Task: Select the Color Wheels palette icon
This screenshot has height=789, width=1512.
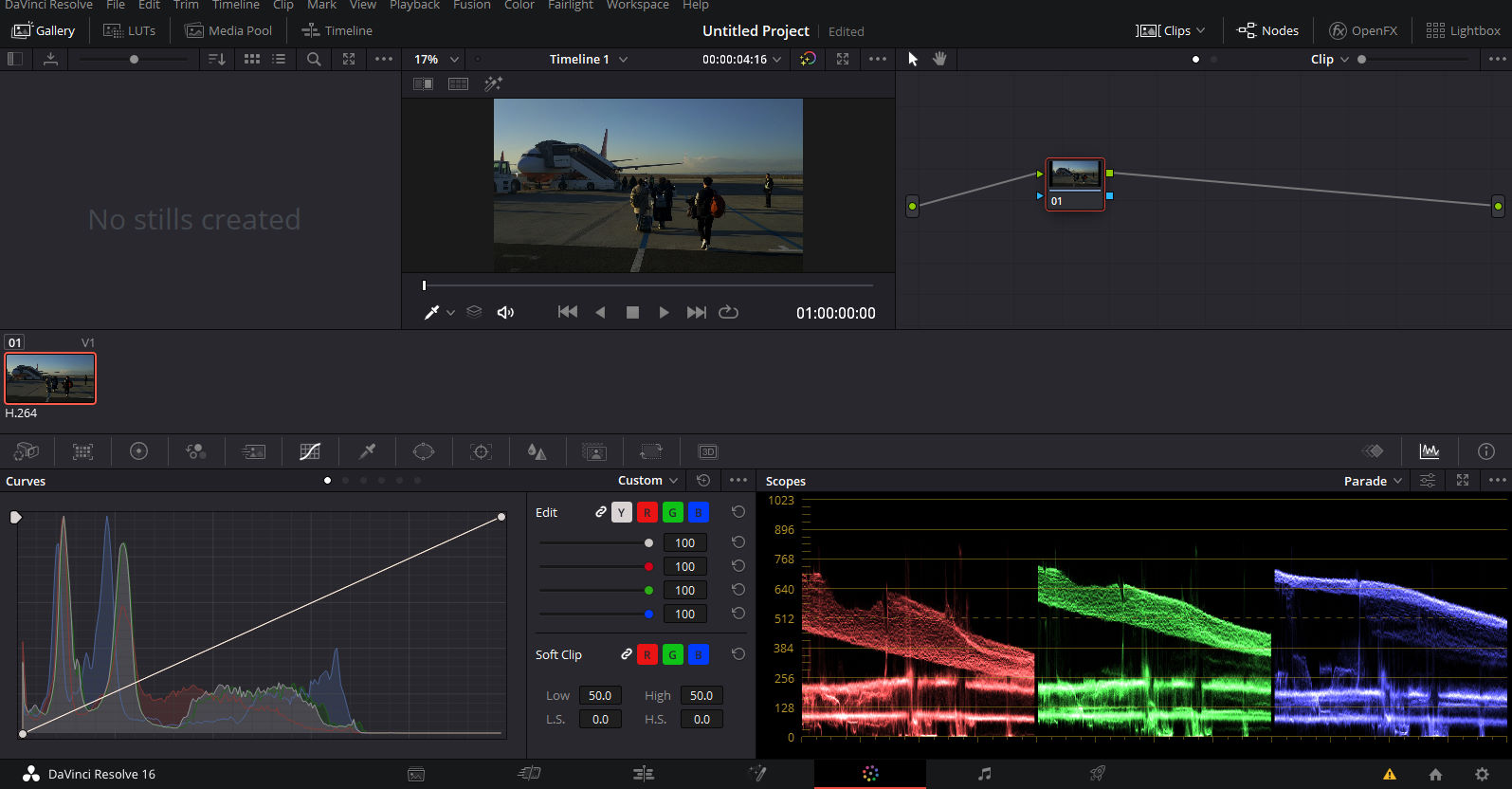Action: tap(138, 451)
